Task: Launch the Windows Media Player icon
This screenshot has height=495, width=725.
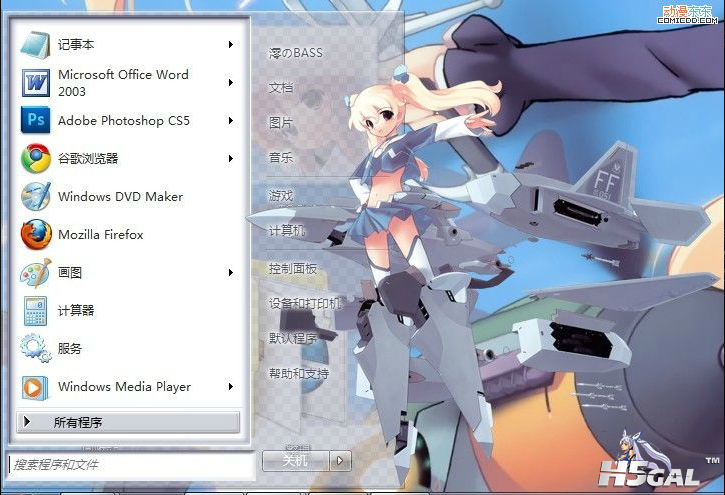Action: 36,387
